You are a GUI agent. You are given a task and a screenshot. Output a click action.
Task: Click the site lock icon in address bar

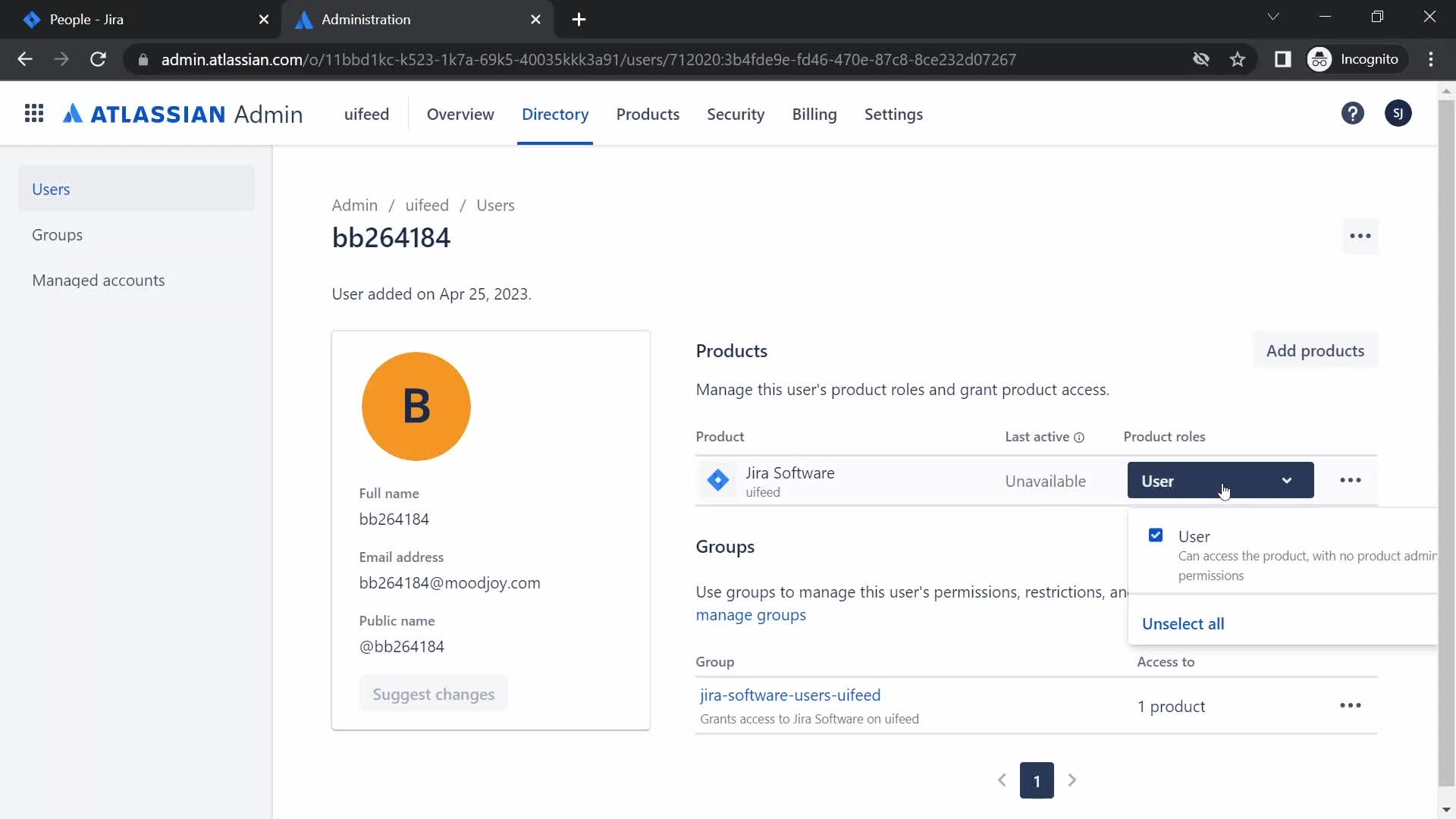coord(143,59)
